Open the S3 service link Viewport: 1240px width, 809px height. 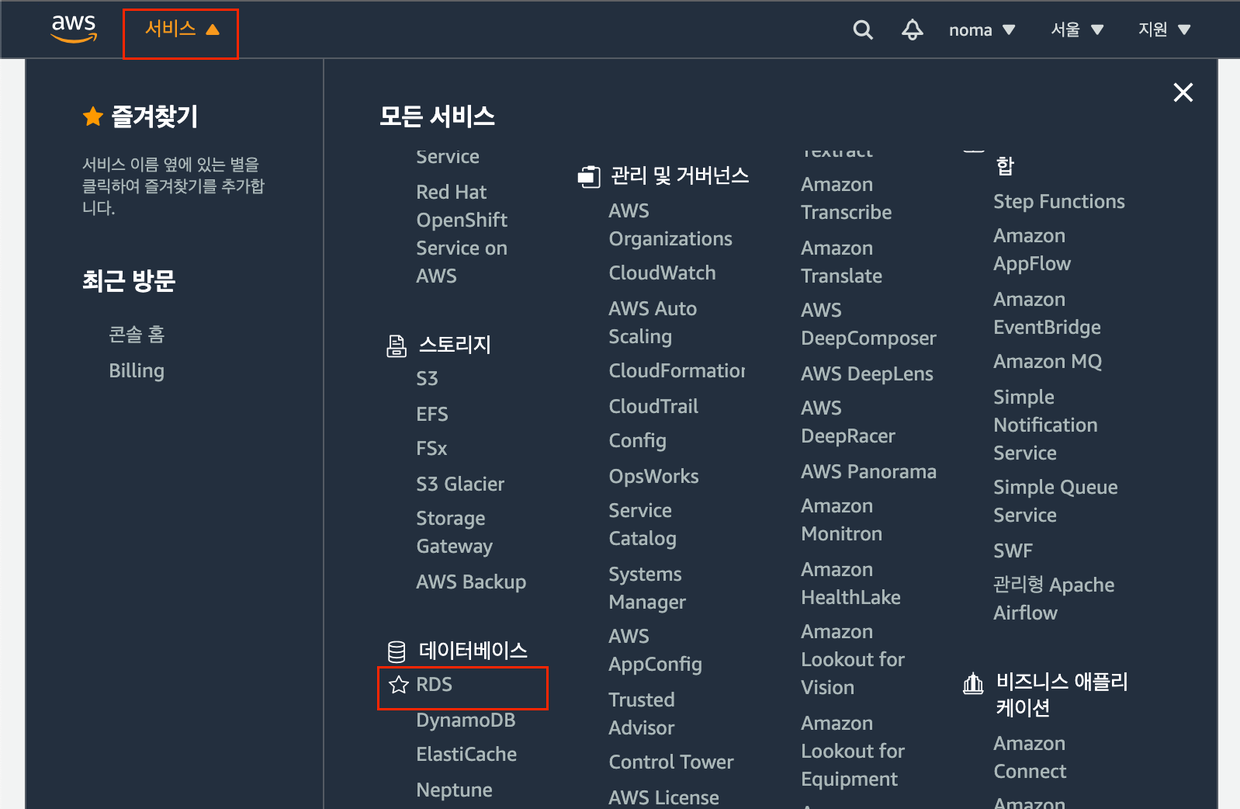tap(427, 378)
